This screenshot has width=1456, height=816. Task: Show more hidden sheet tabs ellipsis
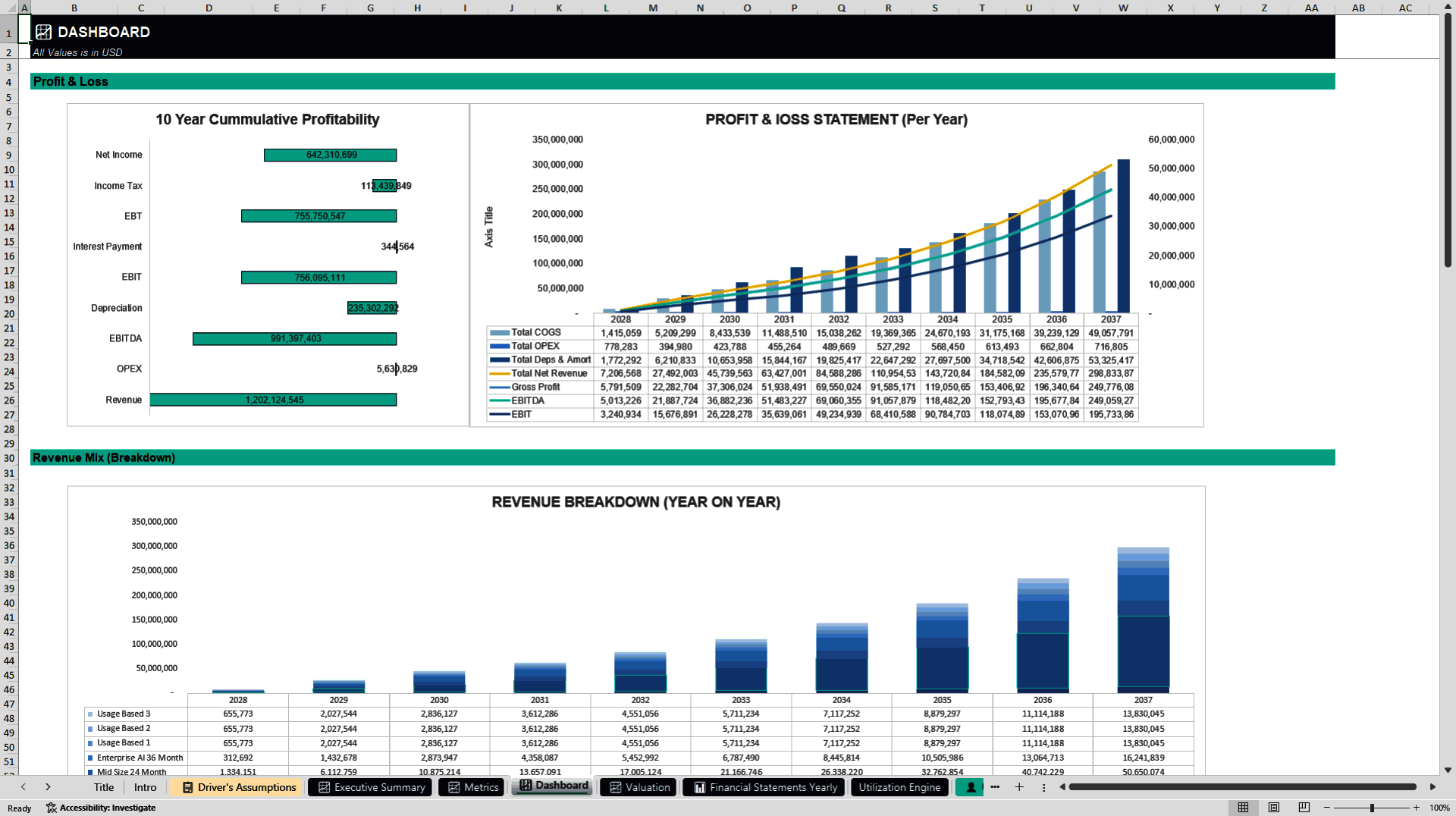[995, 787]
